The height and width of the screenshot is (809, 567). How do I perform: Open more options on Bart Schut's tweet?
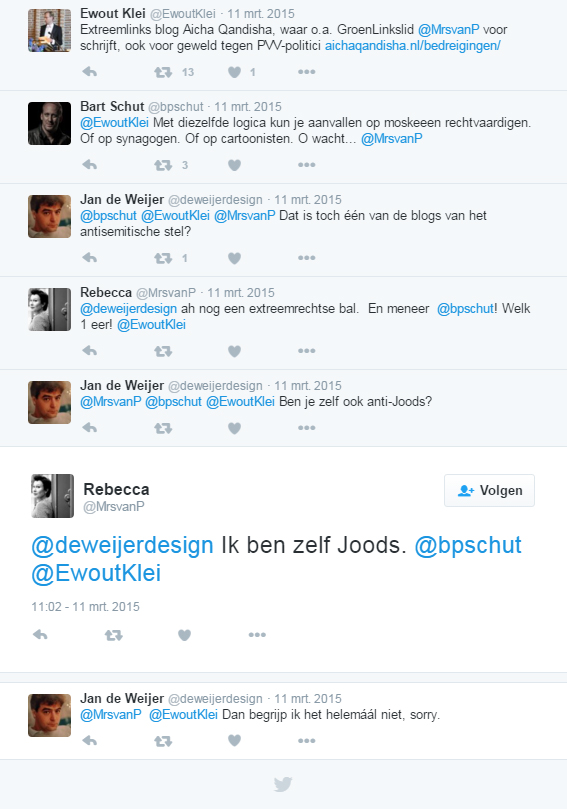coord(306,165)
